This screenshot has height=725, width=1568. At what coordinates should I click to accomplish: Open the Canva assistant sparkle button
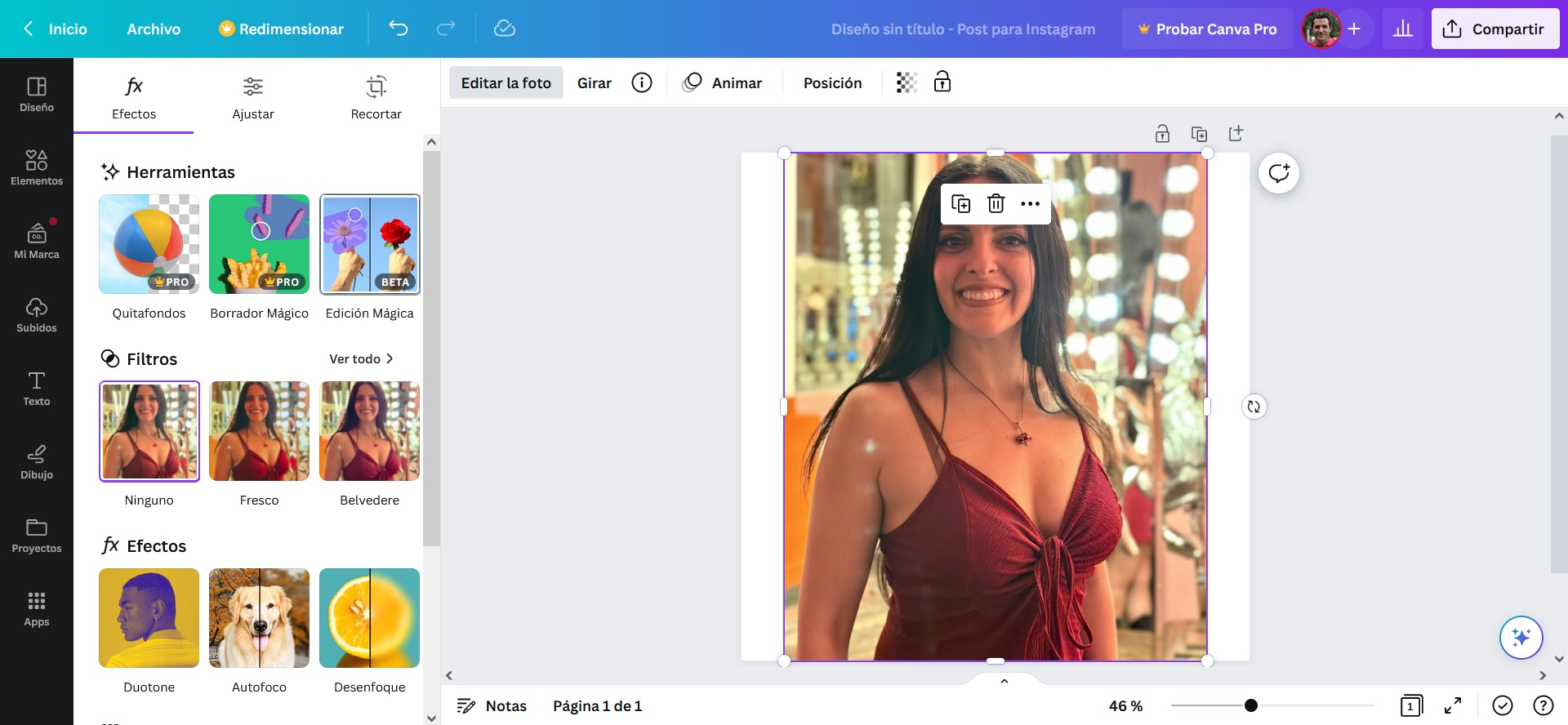click(1521, 638)
